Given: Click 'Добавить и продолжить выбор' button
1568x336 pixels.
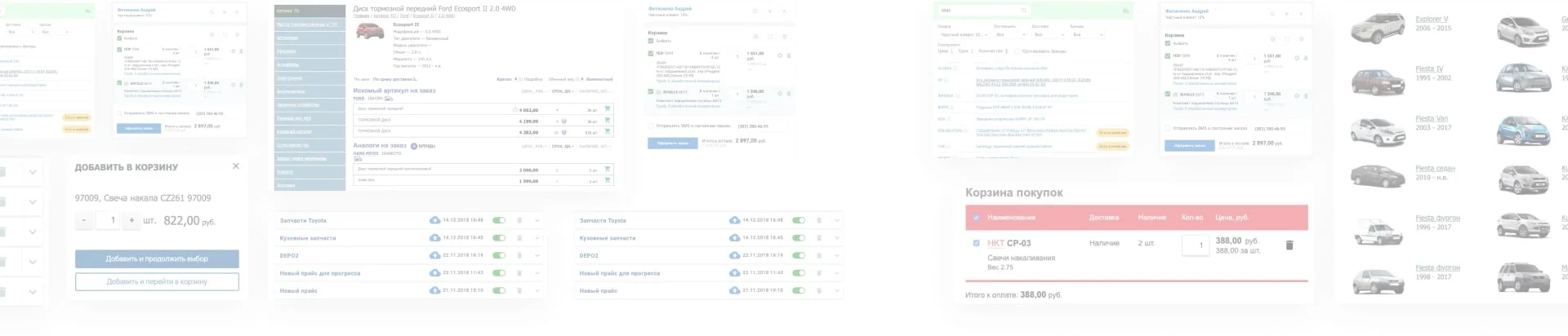Looking at the screenshot, I should (157, 259).
